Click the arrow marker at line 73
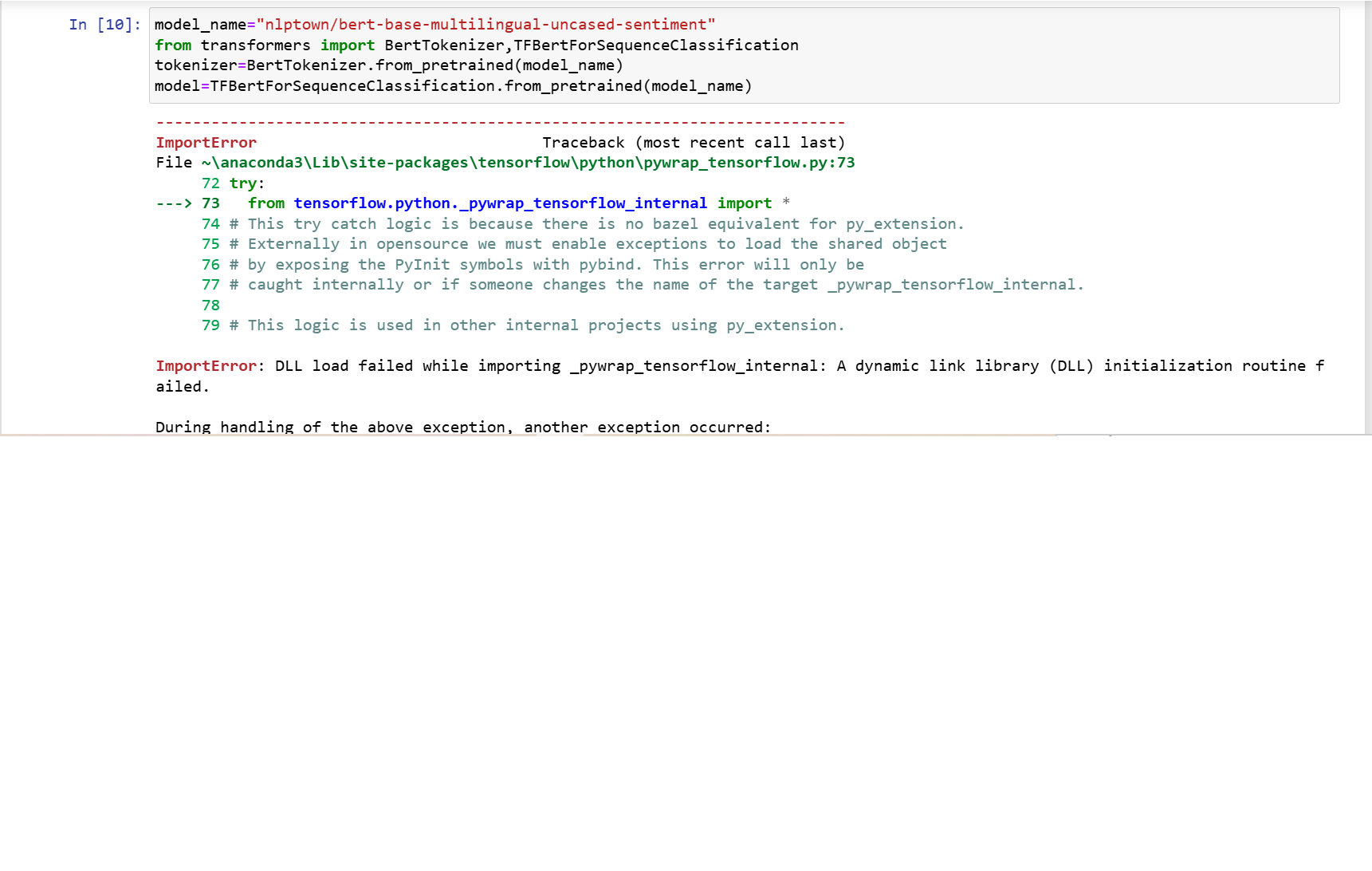 coord(173,203)
